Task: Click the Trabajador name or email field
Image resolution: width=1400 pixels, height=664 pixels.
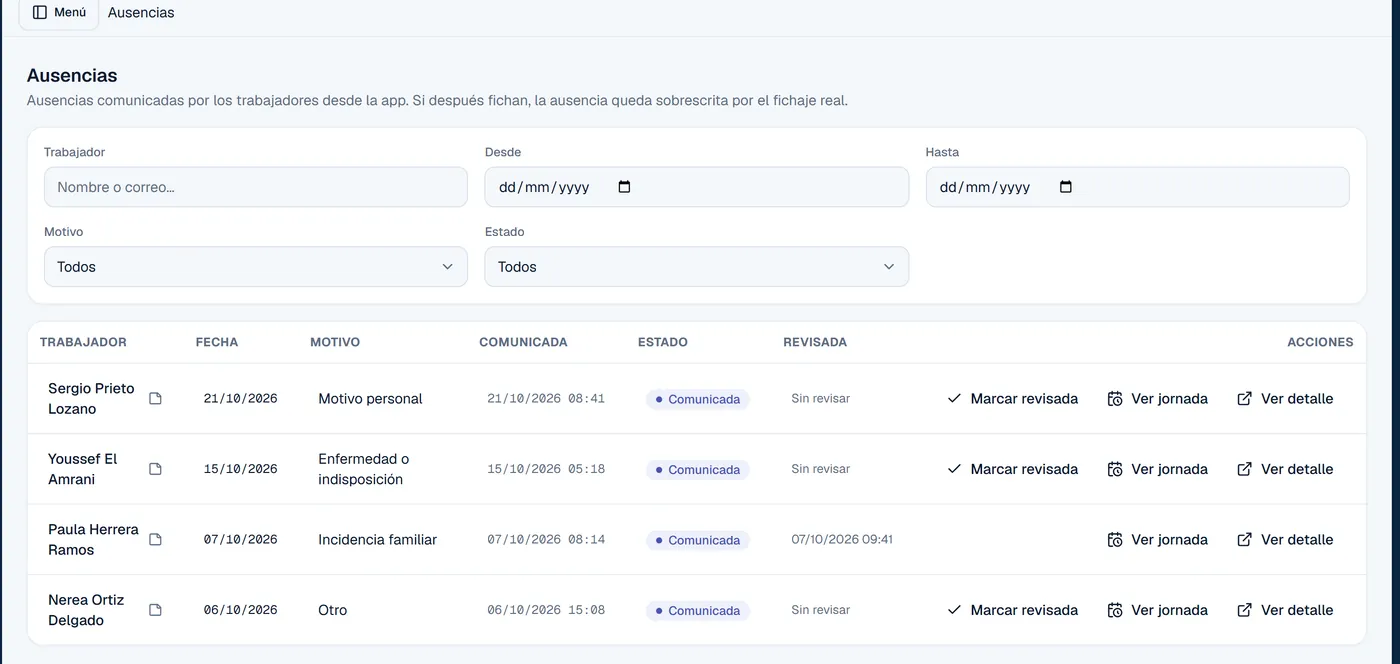Action: point(256,187)
